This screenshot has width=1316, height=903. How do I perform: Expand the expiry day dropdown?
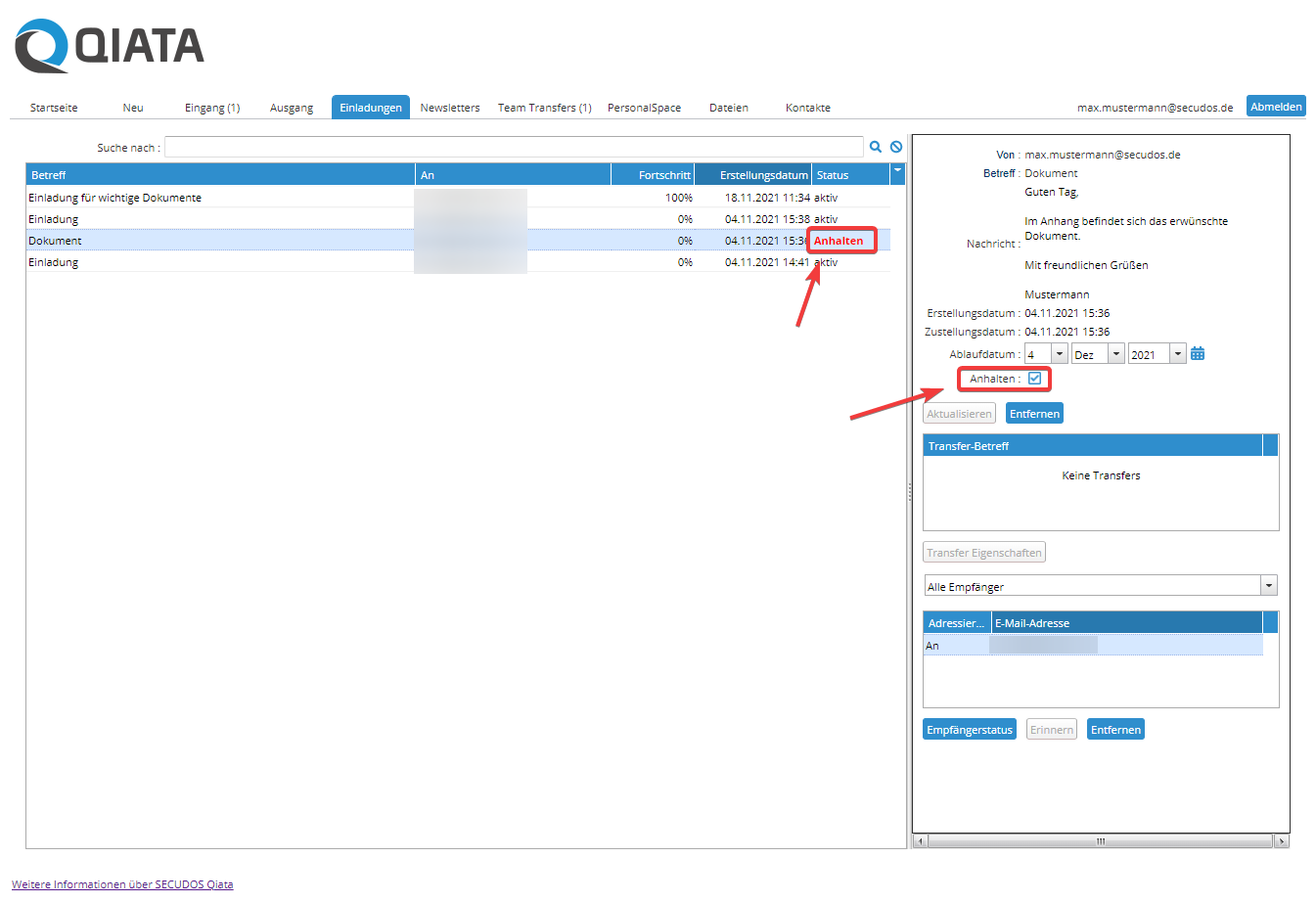click(1059, 354)
